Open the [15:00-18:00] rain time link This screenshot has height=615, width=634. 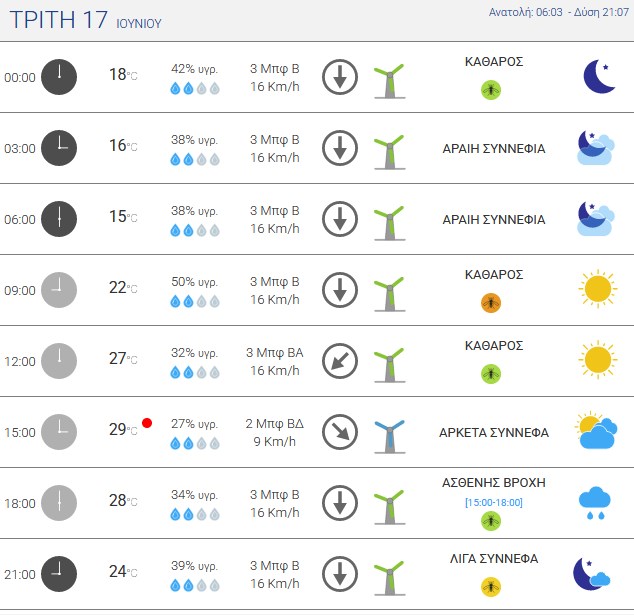[x=494, y=503]
